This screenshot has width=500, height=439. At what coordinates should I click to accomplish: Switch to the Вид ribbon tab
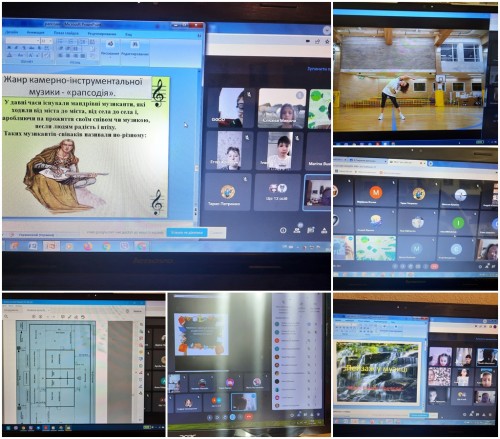tap(128, 34)
